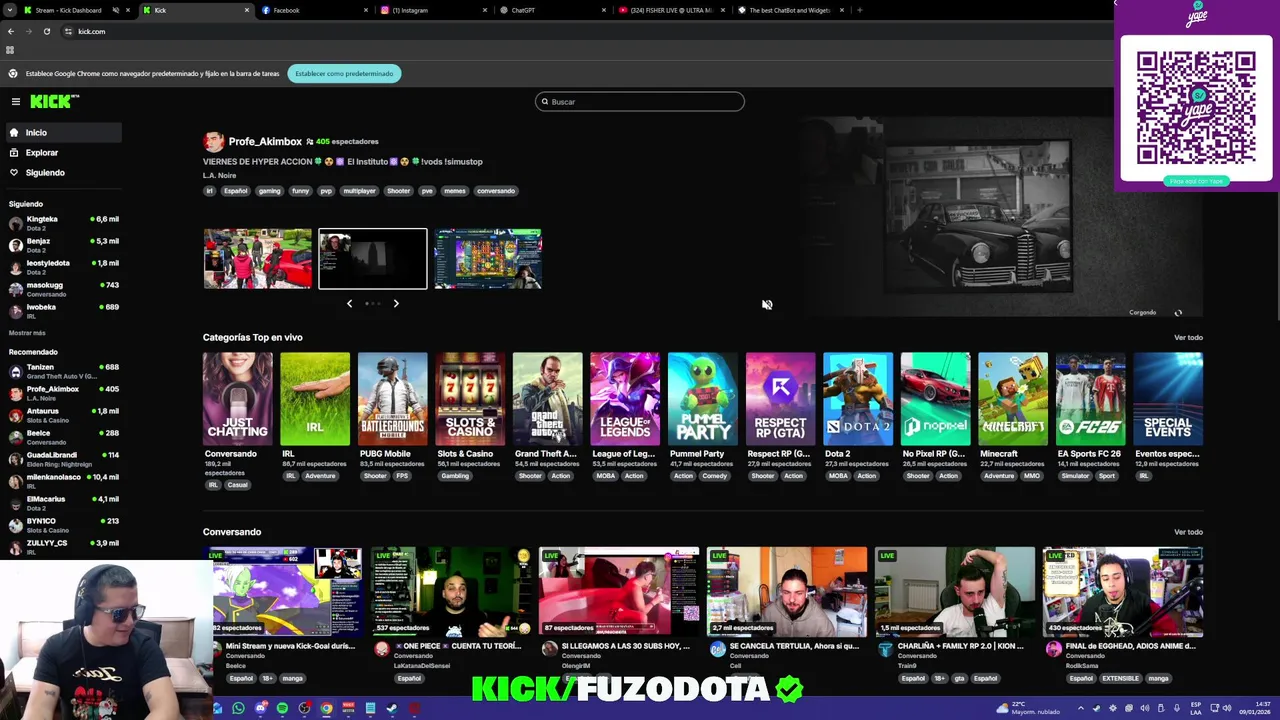The width and height of the screenshot is (1280, 720).
Task: Open Google Chrome taskbar icon
Action: (326, 708)
